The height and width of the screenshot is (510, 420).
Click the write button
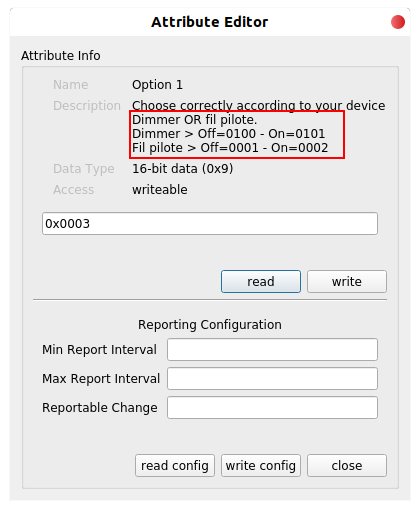347,281
